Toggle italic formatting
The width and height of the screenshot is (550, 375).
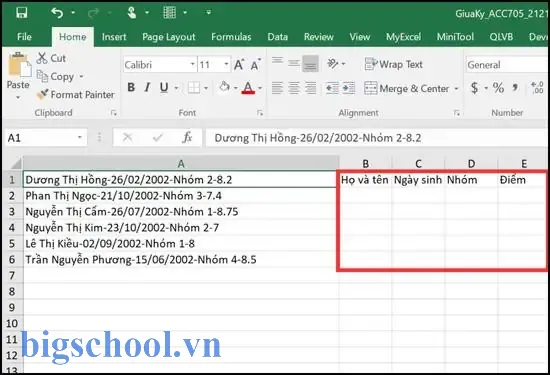147,87
